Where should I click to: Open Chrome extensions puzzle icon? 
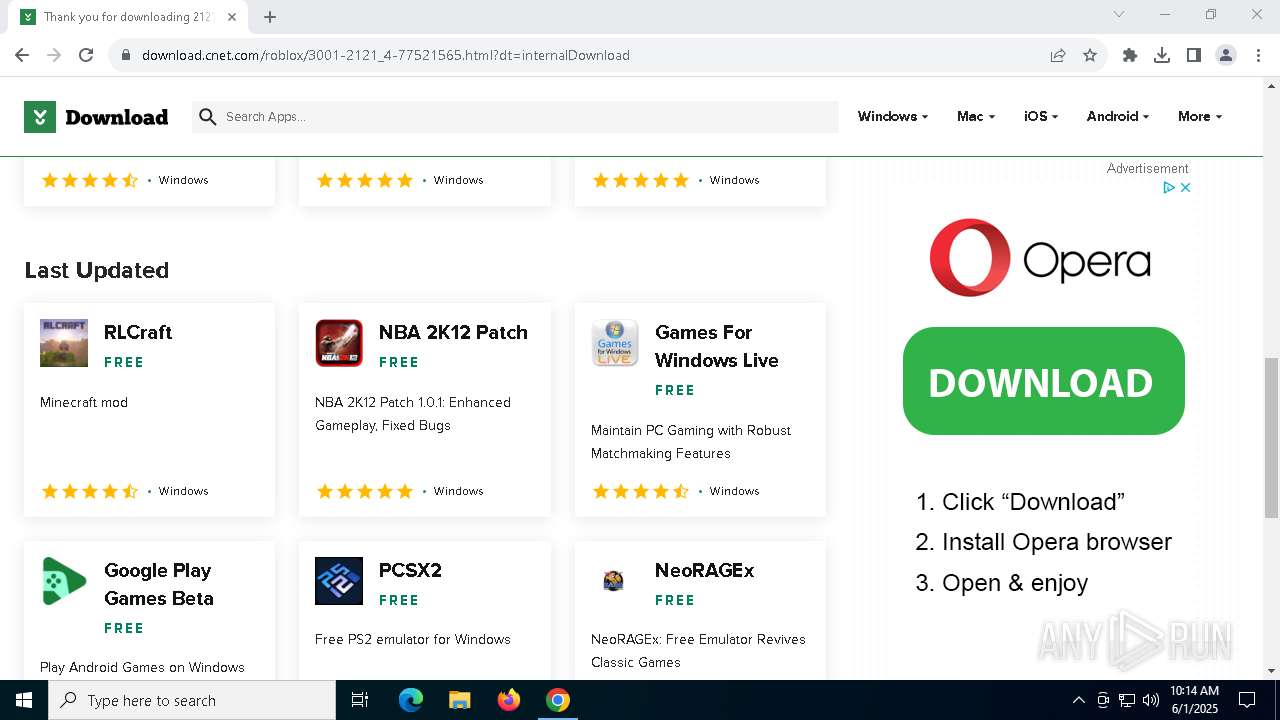tap(1130, 55)
